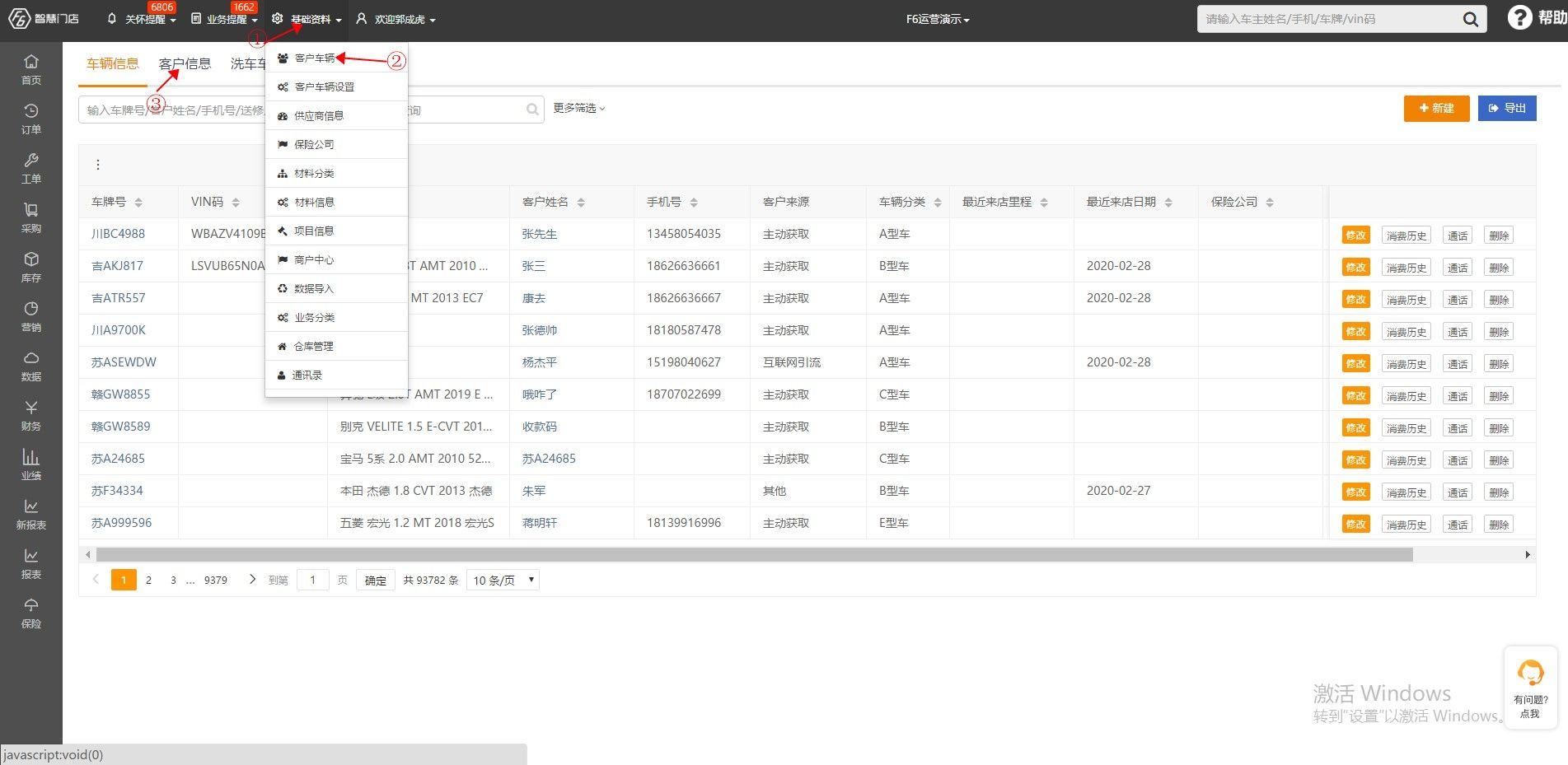Select 项目信息 menu item
This screenshot has width=1568, height=765.
(336, 231)
